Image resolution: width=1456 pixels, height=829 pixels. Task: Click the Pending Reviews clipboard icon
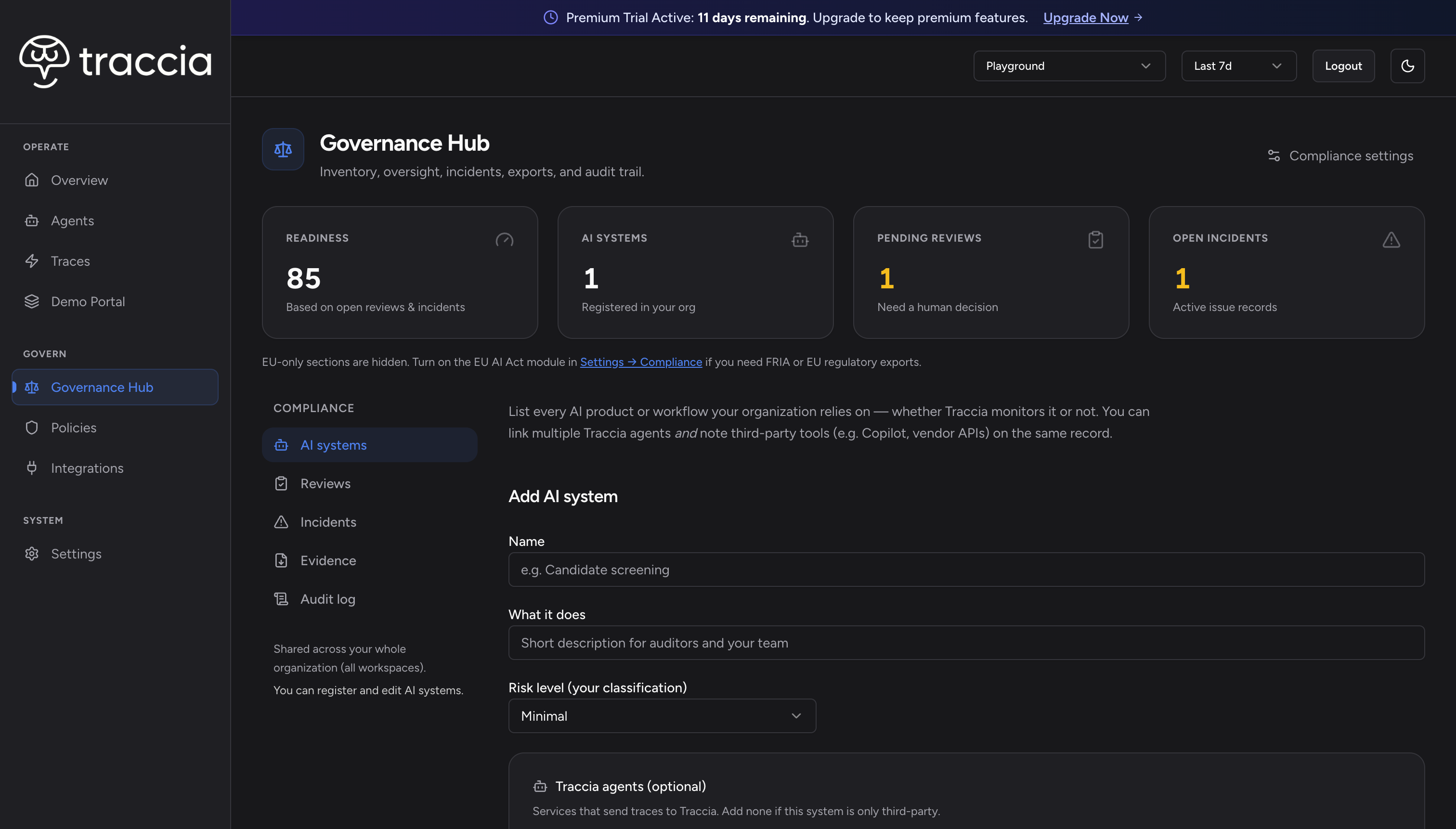[x=1095, y=240]
